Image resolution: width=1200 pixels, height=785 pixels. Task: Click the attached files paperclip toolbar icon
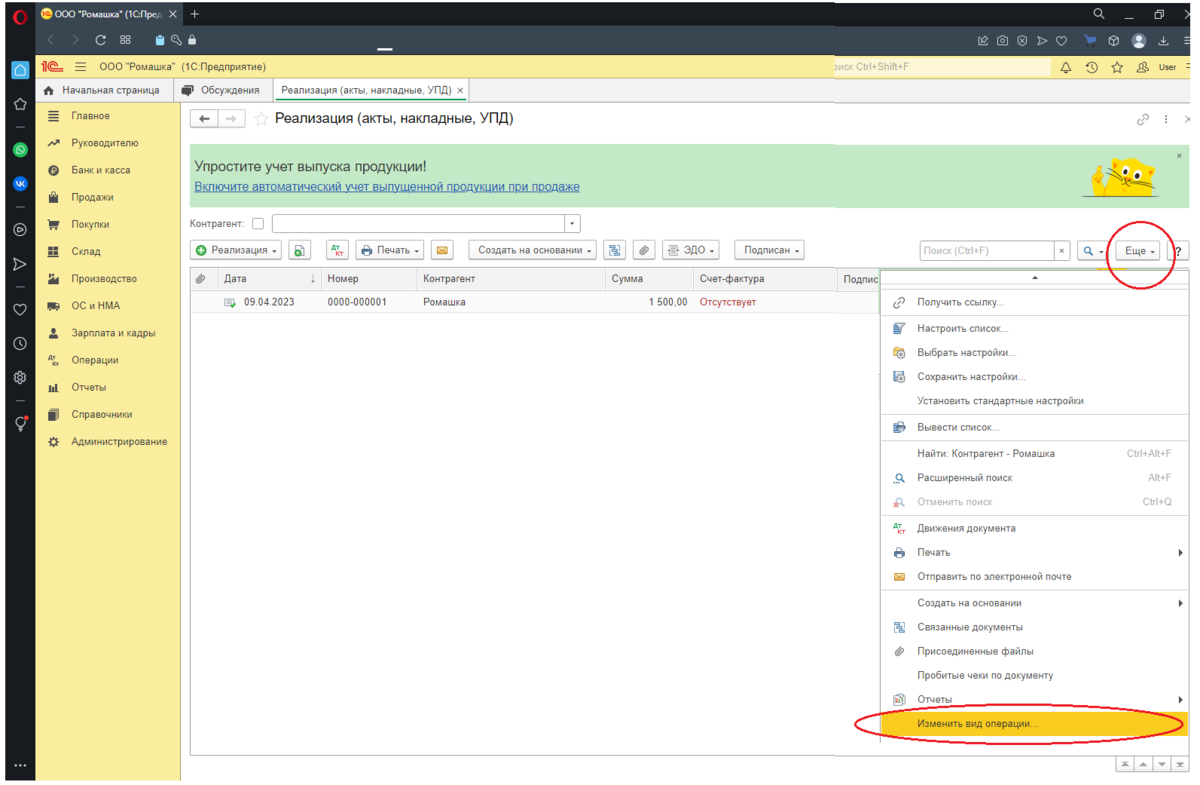pos(644,250)
